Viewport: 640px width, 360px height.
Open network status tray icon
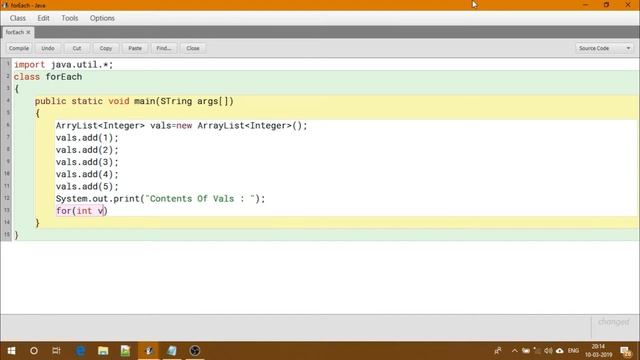537,351
